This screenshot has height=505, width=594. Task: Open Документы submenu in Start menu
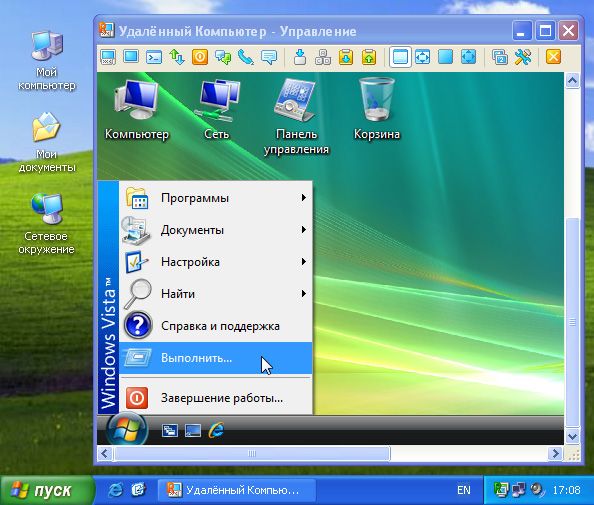point(216,230)
